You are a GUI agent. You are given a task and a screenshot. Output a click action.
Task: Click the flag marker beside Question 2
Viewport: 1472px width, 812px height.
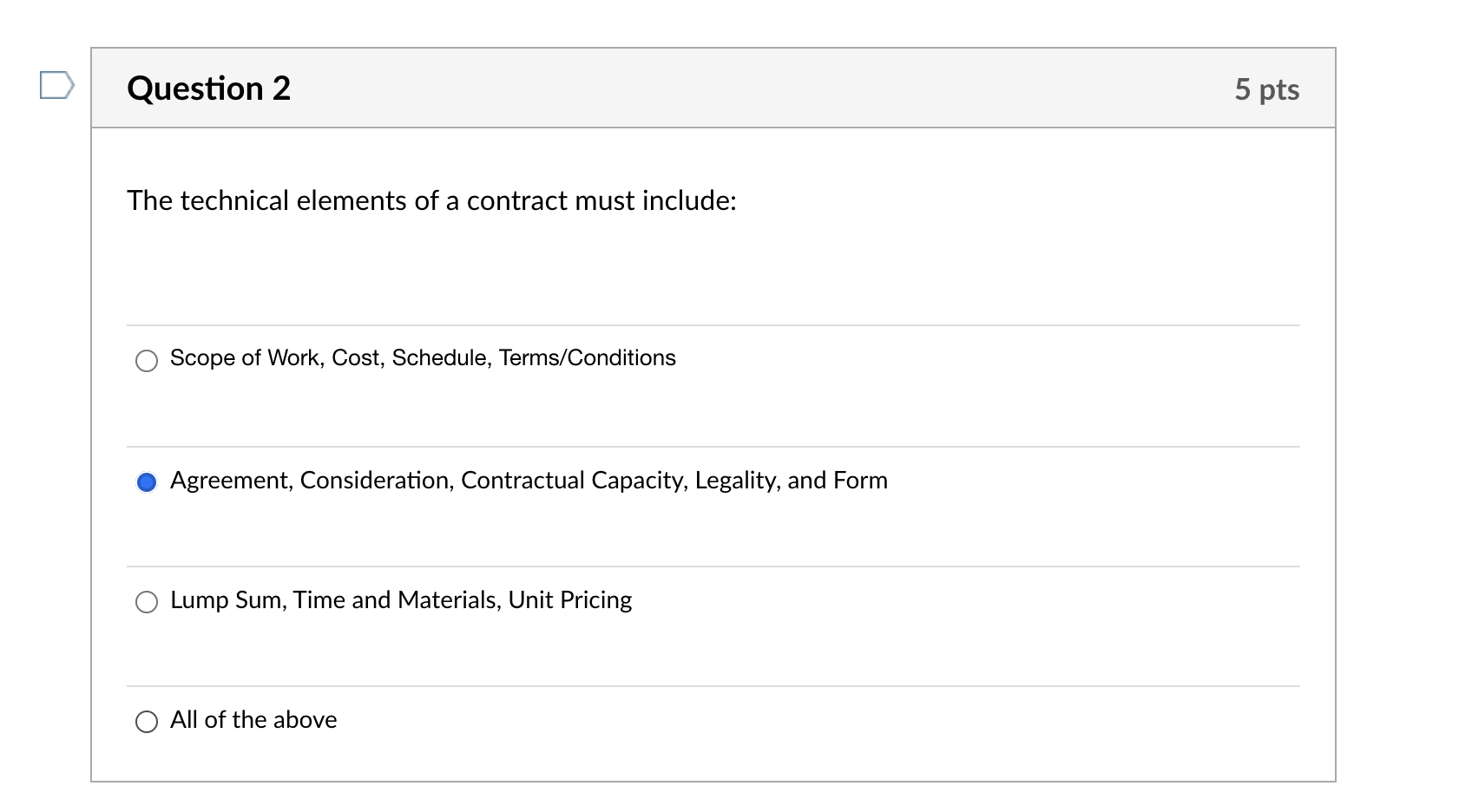tap(55, 86)
